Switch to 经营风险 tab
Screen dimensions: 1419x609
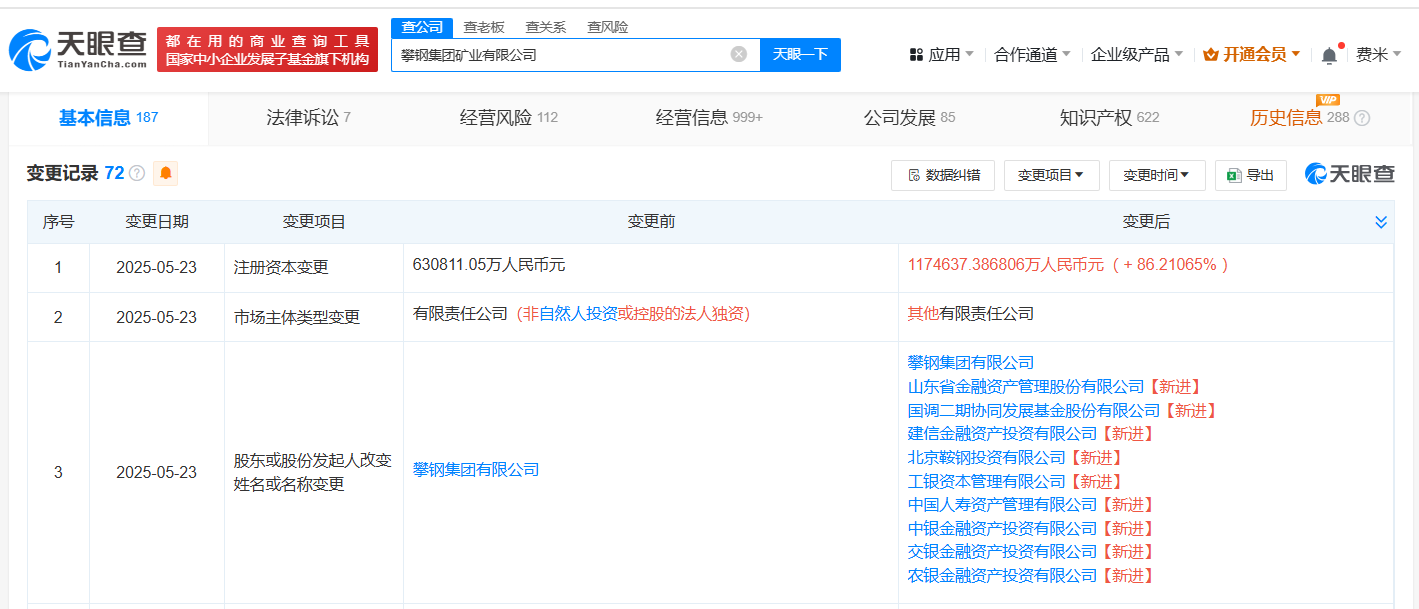pyautogui.click(x=508, y=118)
